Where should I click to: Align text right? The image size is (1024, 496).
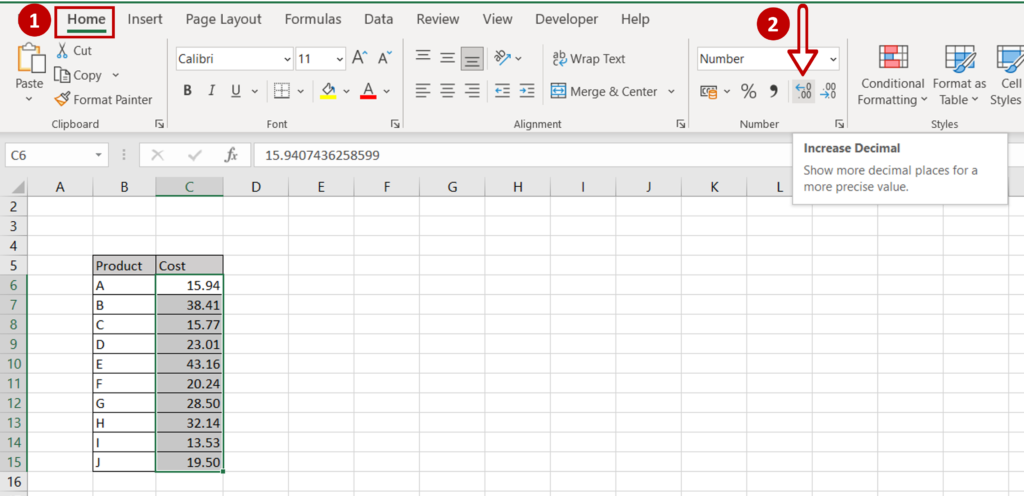pos(472,91)
